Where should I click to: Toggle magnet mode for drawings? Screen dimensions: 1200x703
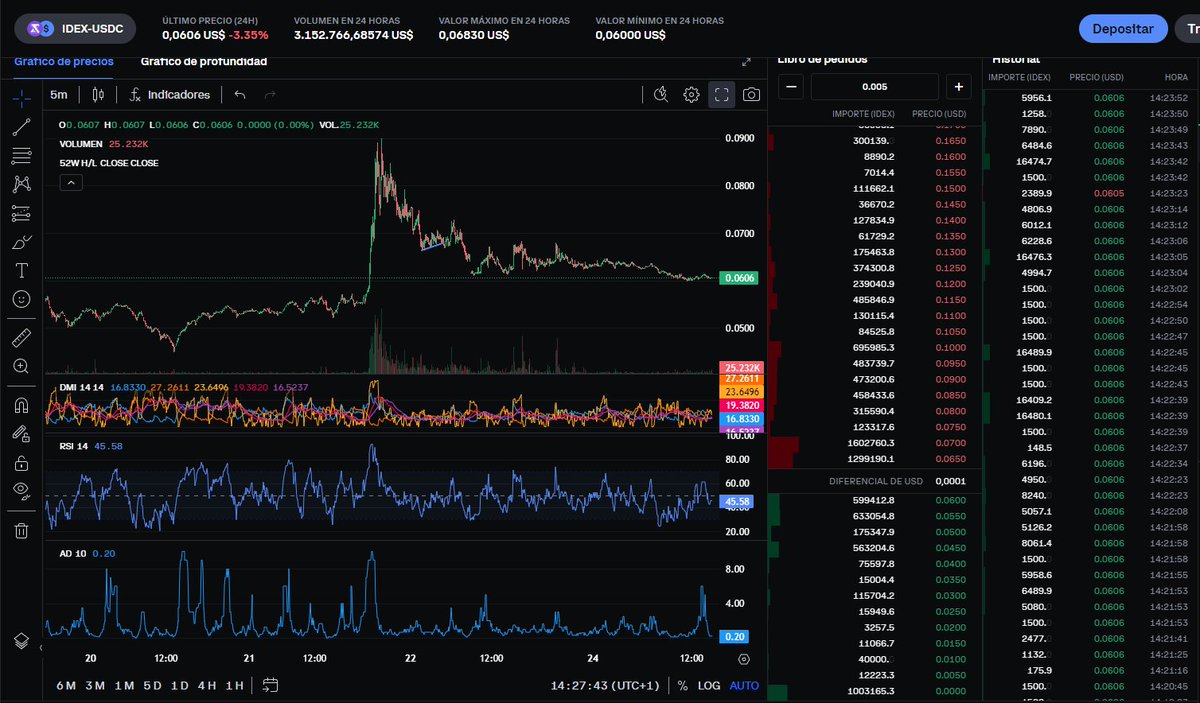tap(21, 406)
